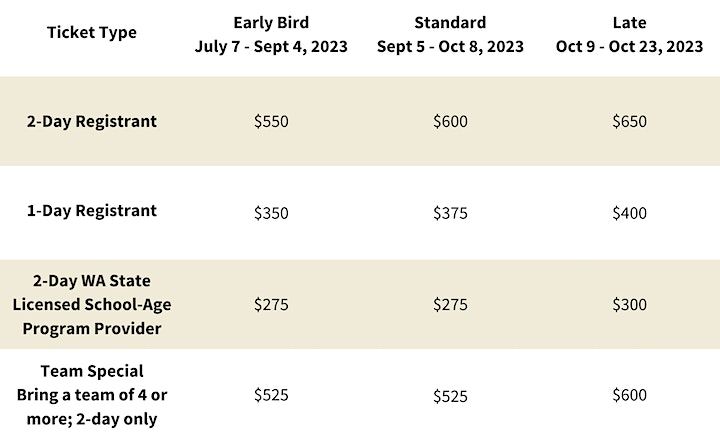This screenshot has width=720, height=439.
Task: Click the $600 Standard 2-Day price
Action: [450, 121]
